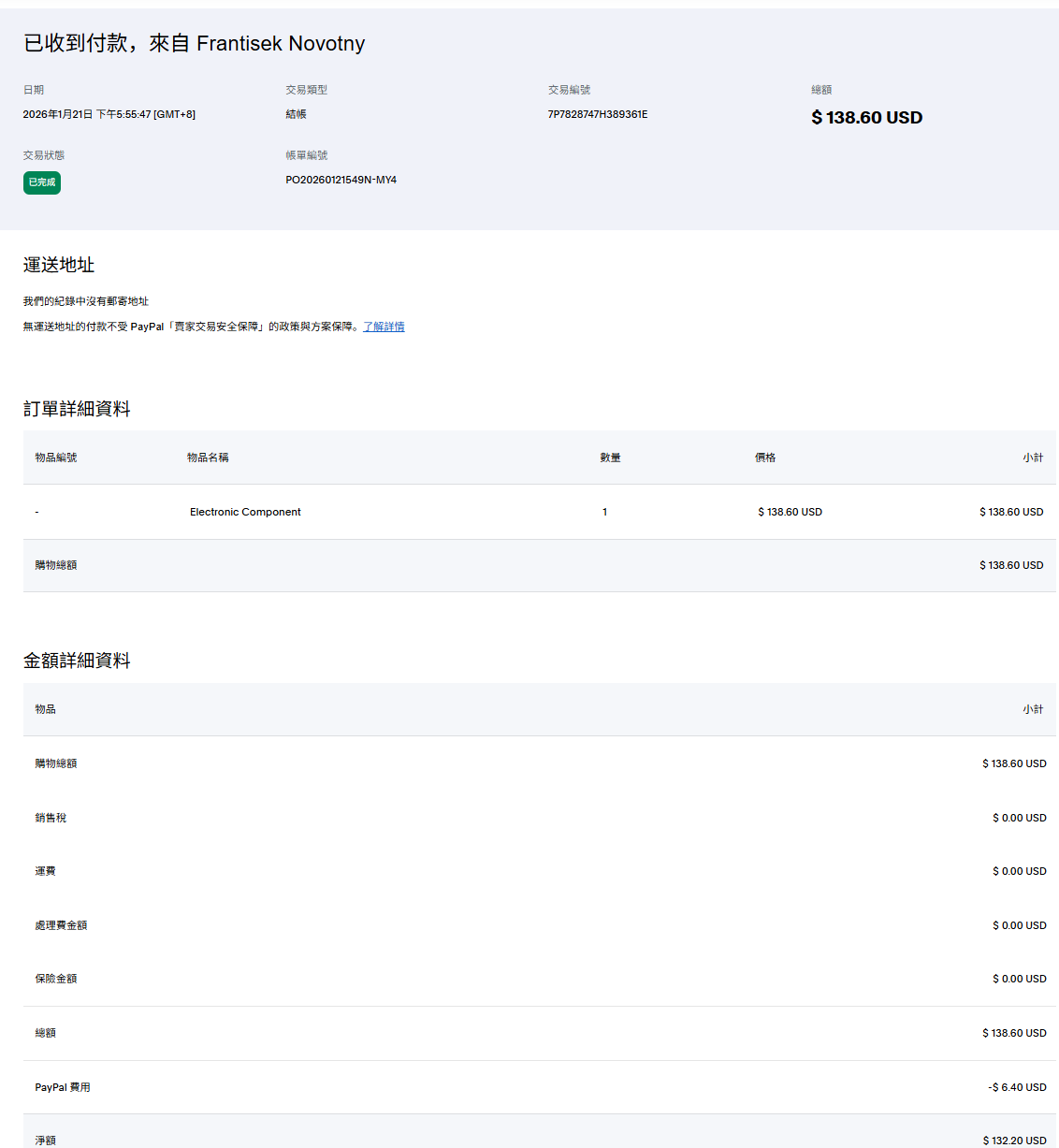Click the 物品名稱 column header

pyautogui.click(x=208, y=458)
